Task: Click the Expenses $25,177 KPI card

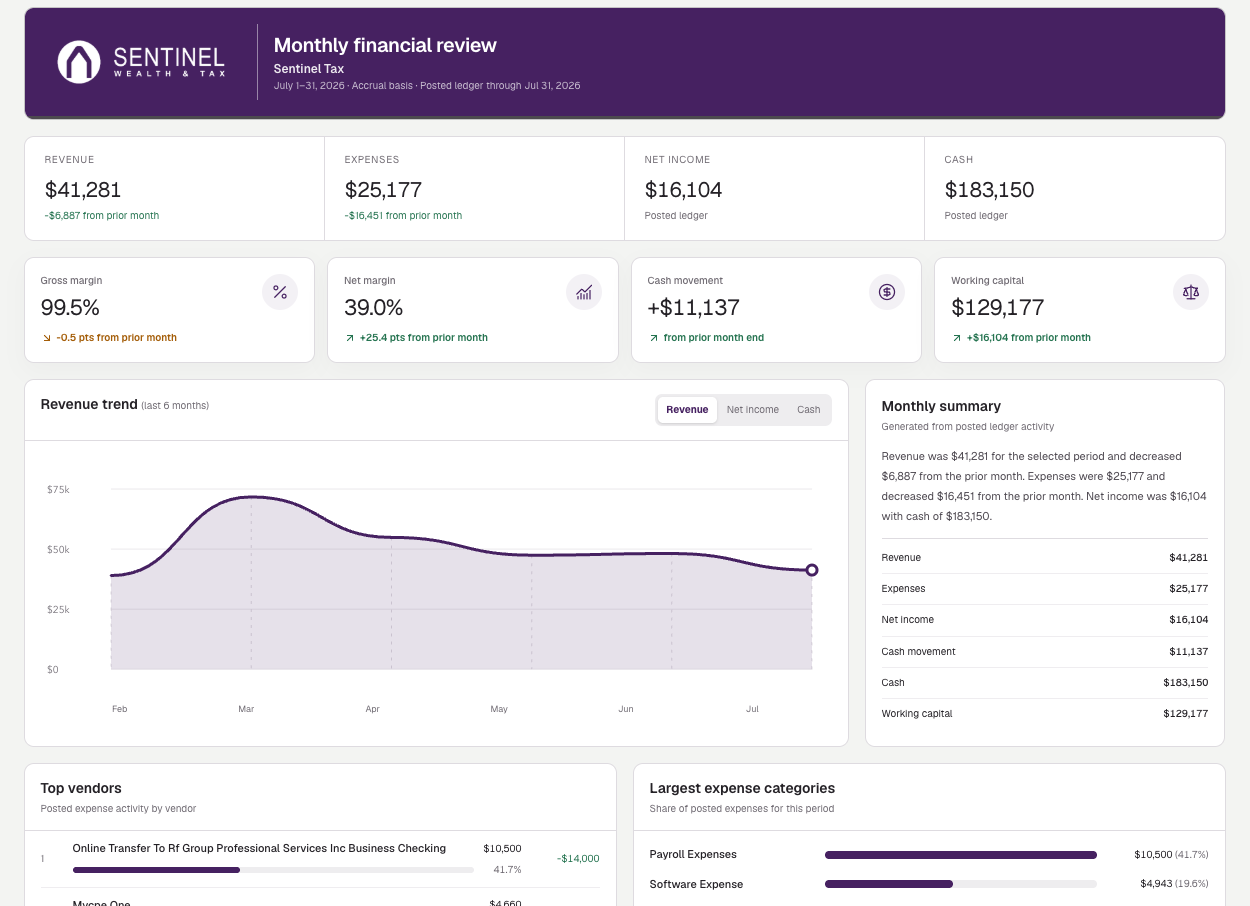Action: click(x=475, y=189)
